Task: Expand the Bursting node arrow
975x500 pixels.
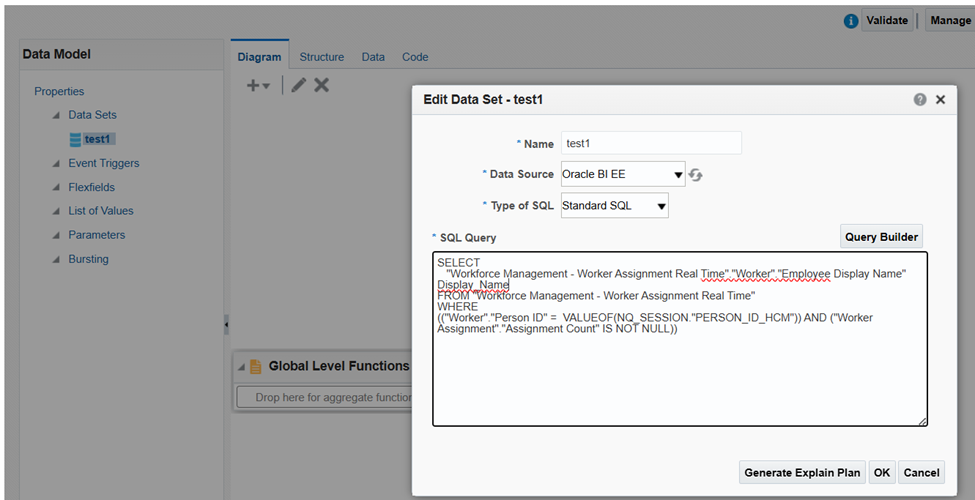Action: pos(57,260)
